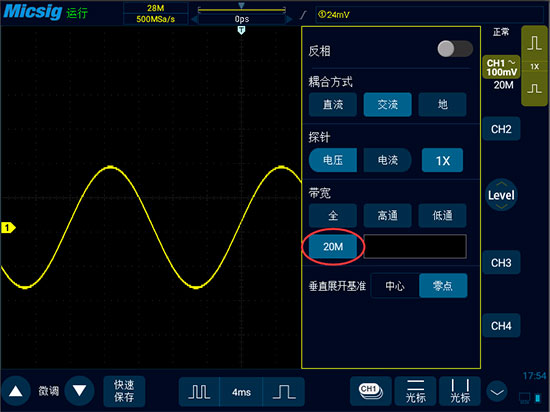
Task: Select the horizontal cursor (光标) icon
Action: click(x=416, y=391)
